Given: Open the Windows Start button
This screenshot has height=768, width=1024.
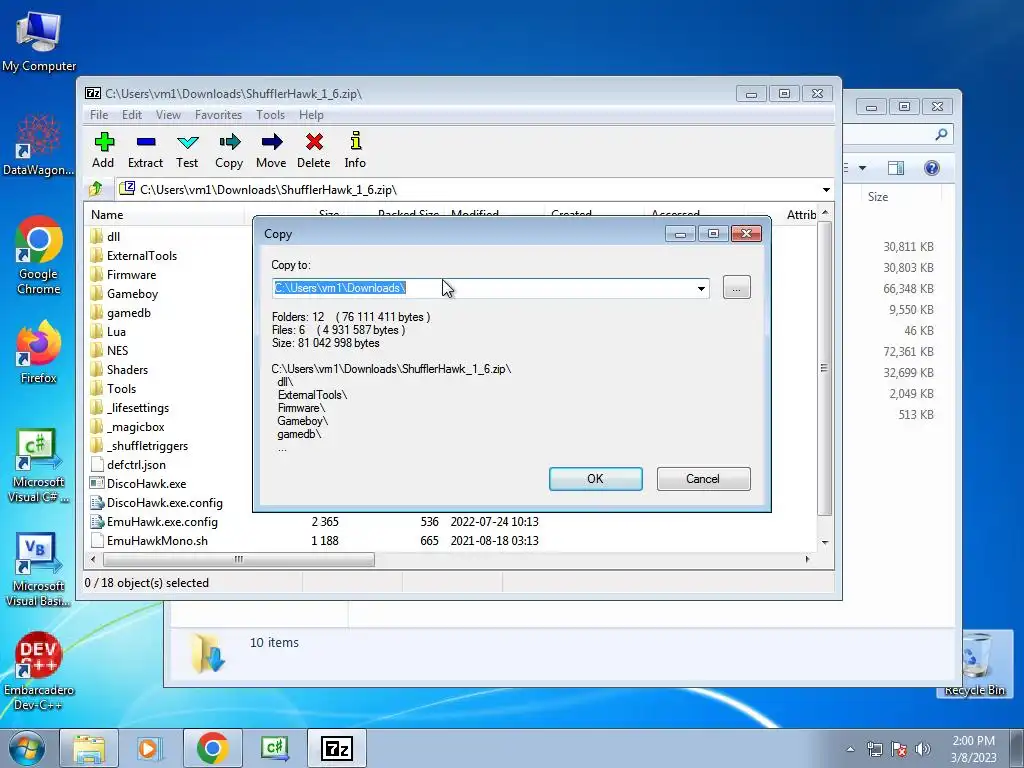Looking at the screenshot, I should [x=26, y=748].
